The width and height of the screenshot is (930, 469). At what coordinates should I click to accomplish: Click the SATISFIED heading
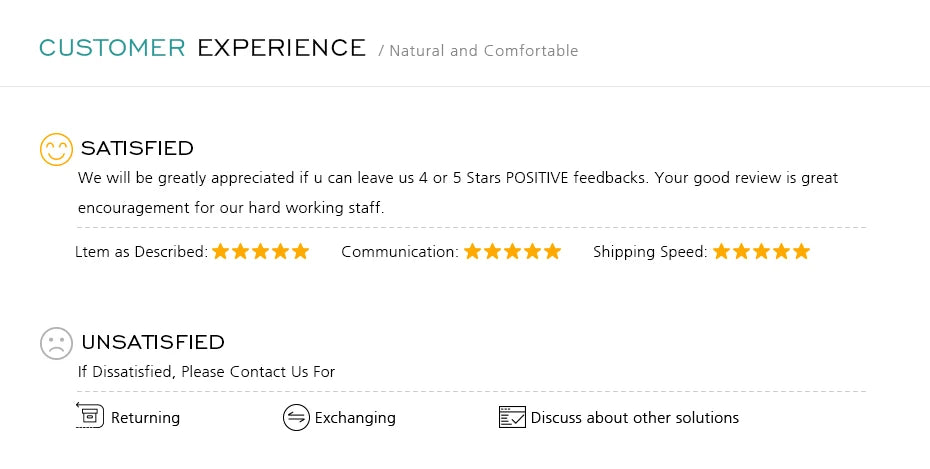point(137,148)
